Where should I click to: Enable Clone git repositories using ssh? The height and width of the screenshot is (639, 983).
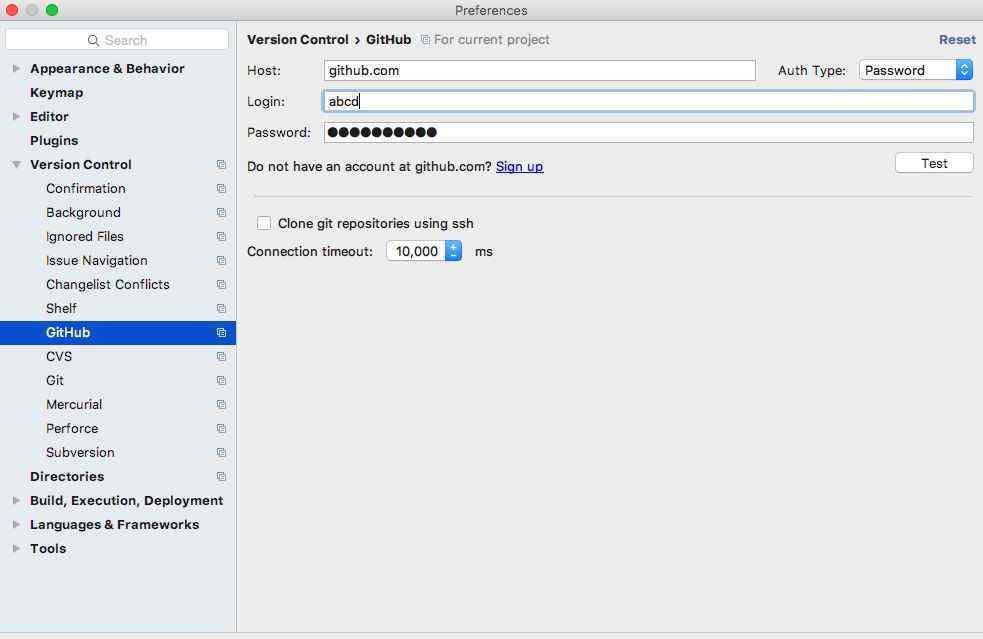(x=264, y=223)
